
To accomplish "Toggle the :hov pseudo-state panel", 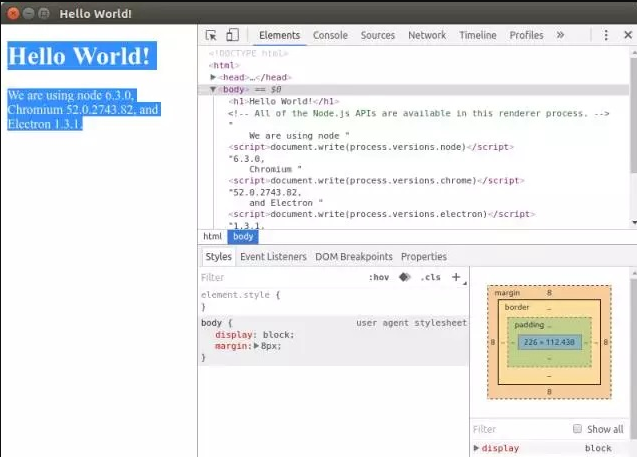I will tap(379, 277).
